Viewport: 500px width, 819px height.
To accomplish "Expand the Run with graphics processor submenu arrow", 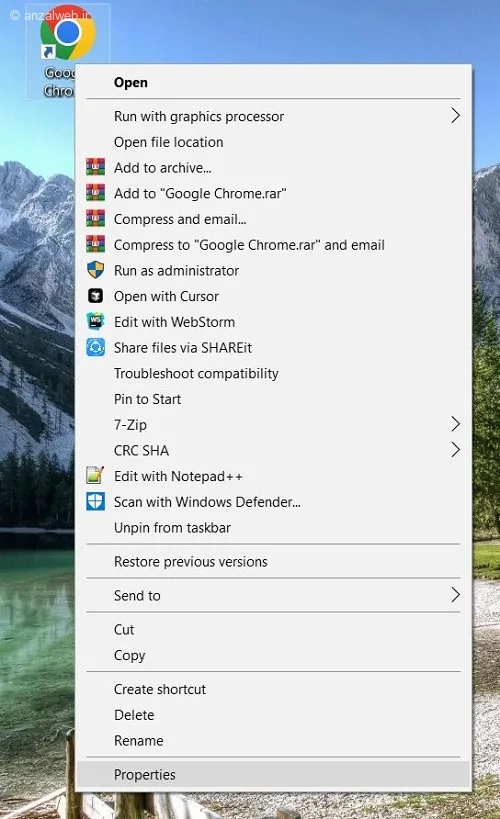I will [455, 115].
